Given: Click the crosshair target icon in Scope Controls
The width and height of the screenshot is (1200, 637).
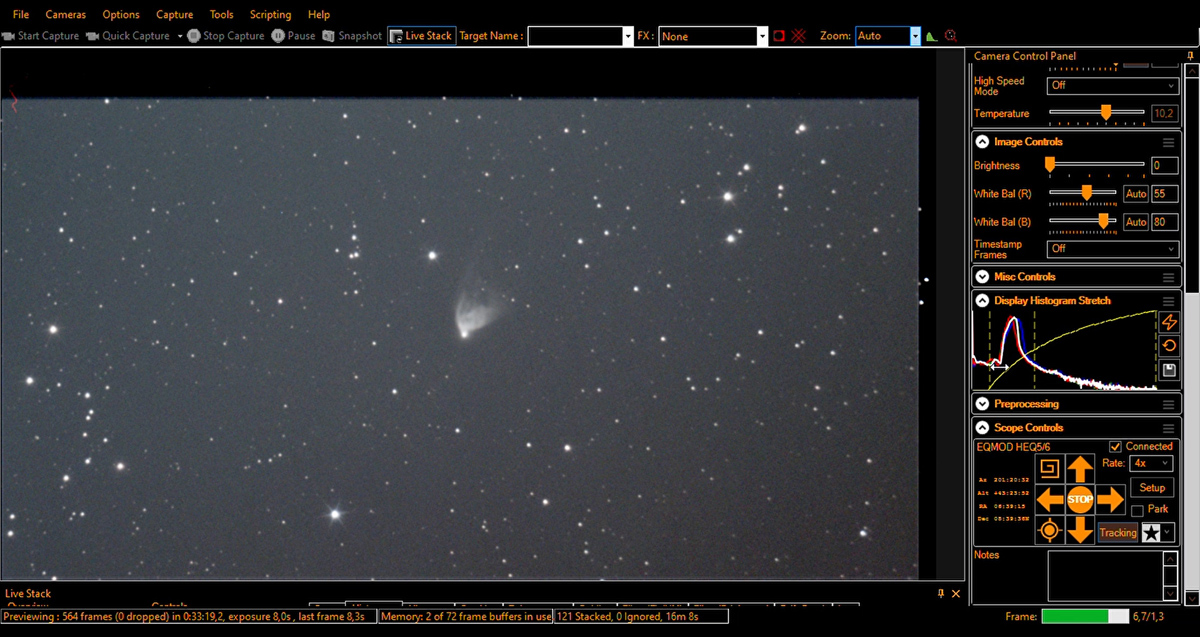Looking at the screenshot, I should pyautogui.click(x=1050, y=531).
